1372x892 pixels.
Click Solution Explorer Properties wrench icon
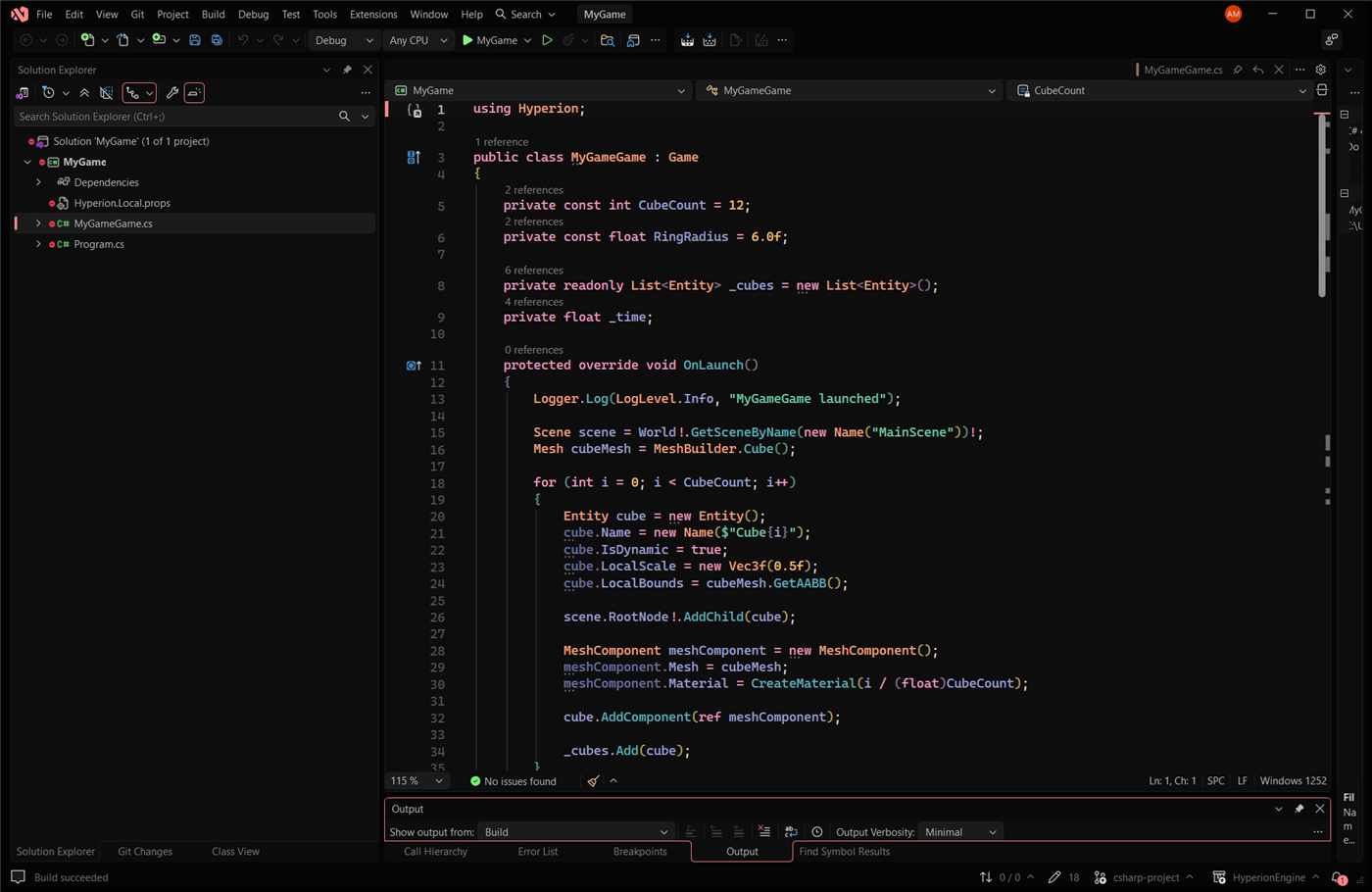[x=172, y=92]
